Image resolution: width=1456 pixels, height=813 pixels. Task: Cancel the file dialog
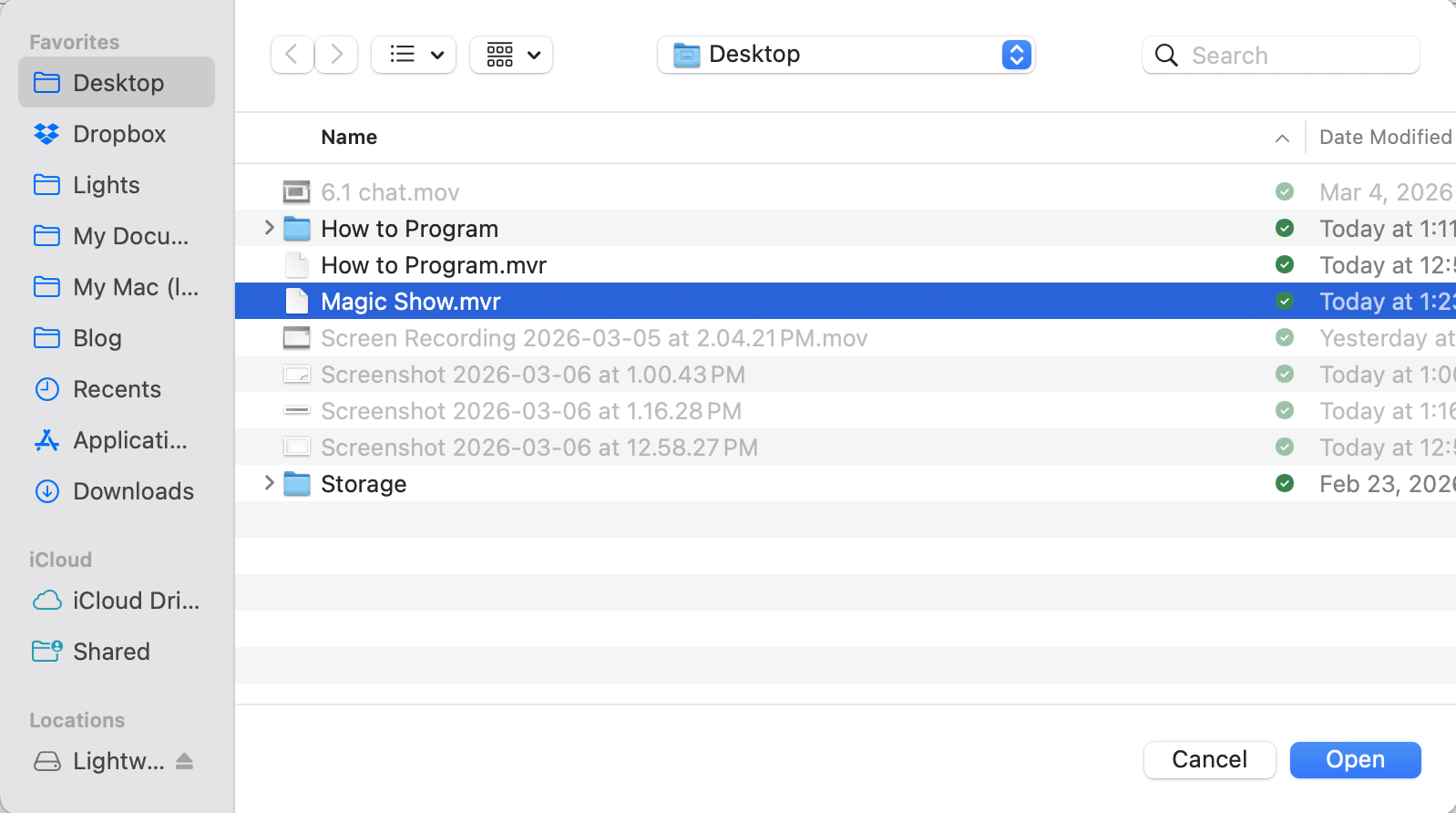click(1209, 760)
